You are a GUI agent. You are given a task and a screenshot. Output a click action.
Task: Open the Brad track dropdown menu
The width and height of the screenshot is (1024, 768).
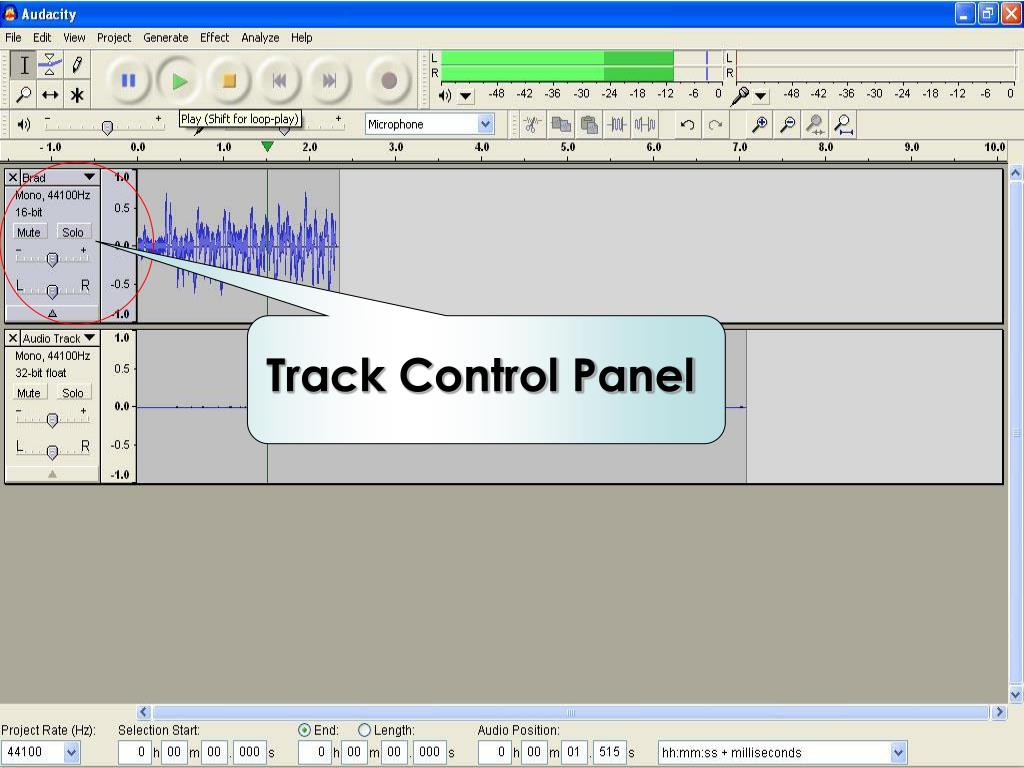(89, 177)
